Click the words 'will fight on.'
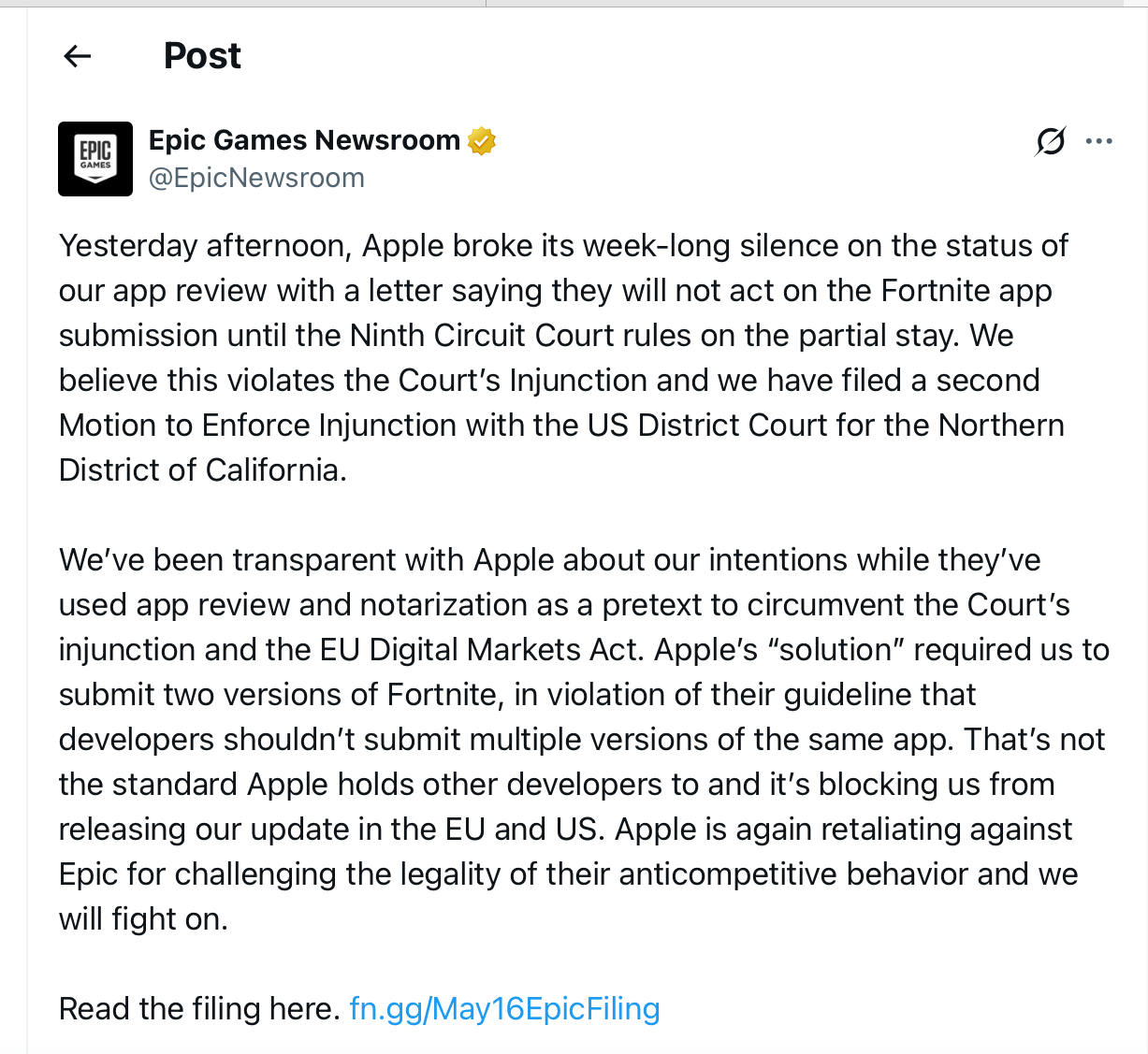Screen dimensions: 1148x1054 (143, 918)
